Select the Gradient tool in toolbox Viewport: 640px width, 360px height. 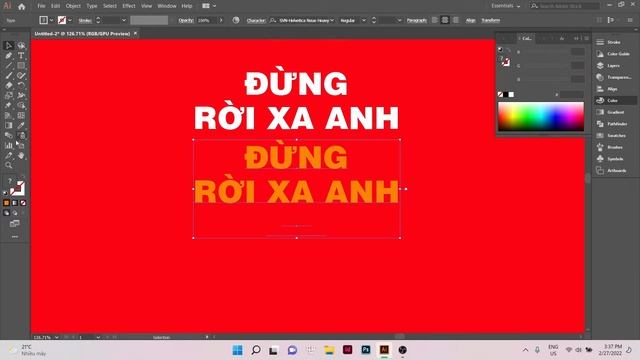pyautogui.click(x=9, y=125)
